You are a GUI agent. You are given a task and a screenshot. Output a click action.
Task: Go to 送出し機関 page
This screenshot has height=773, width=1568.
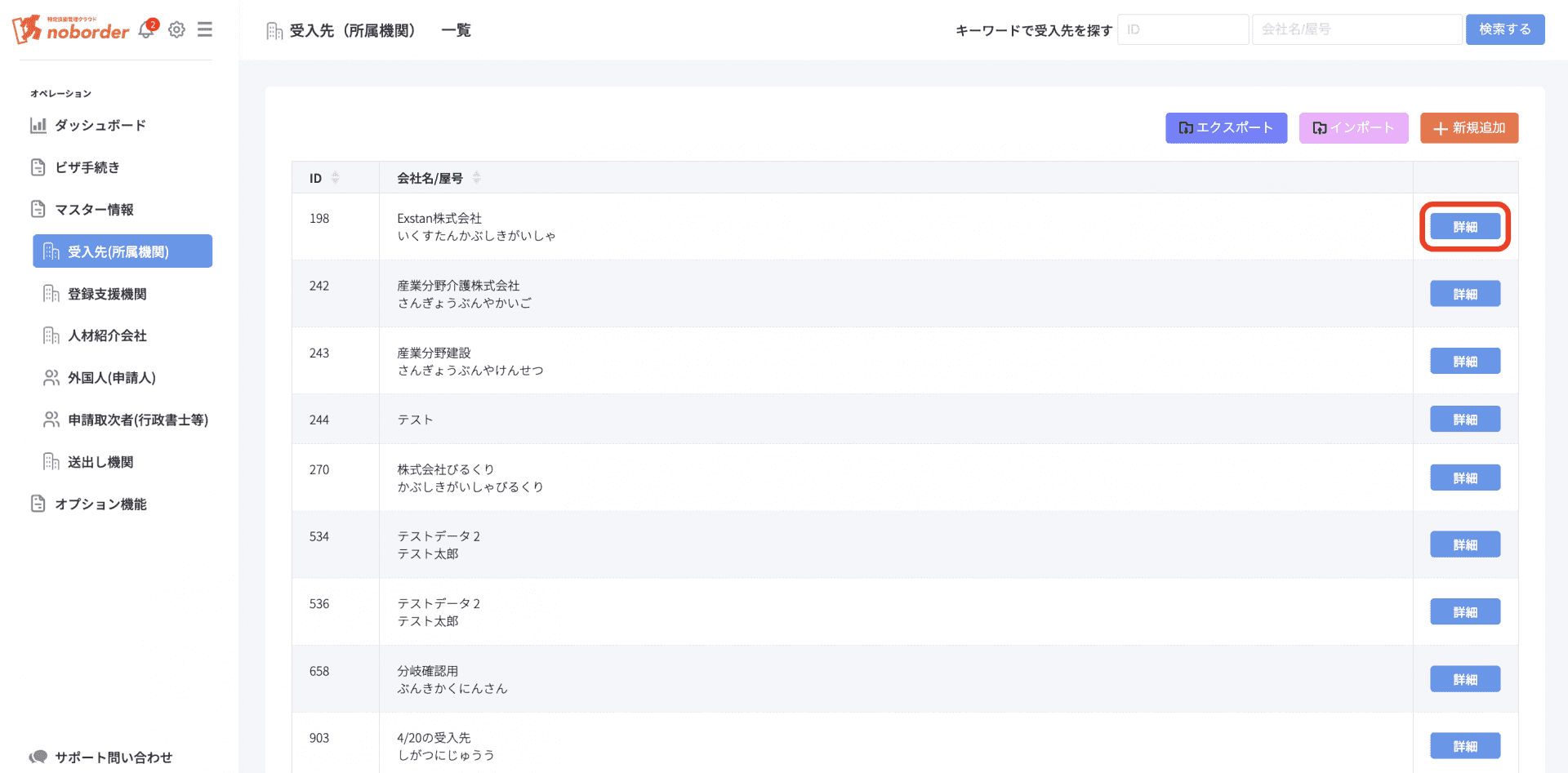tap(100, 462)
